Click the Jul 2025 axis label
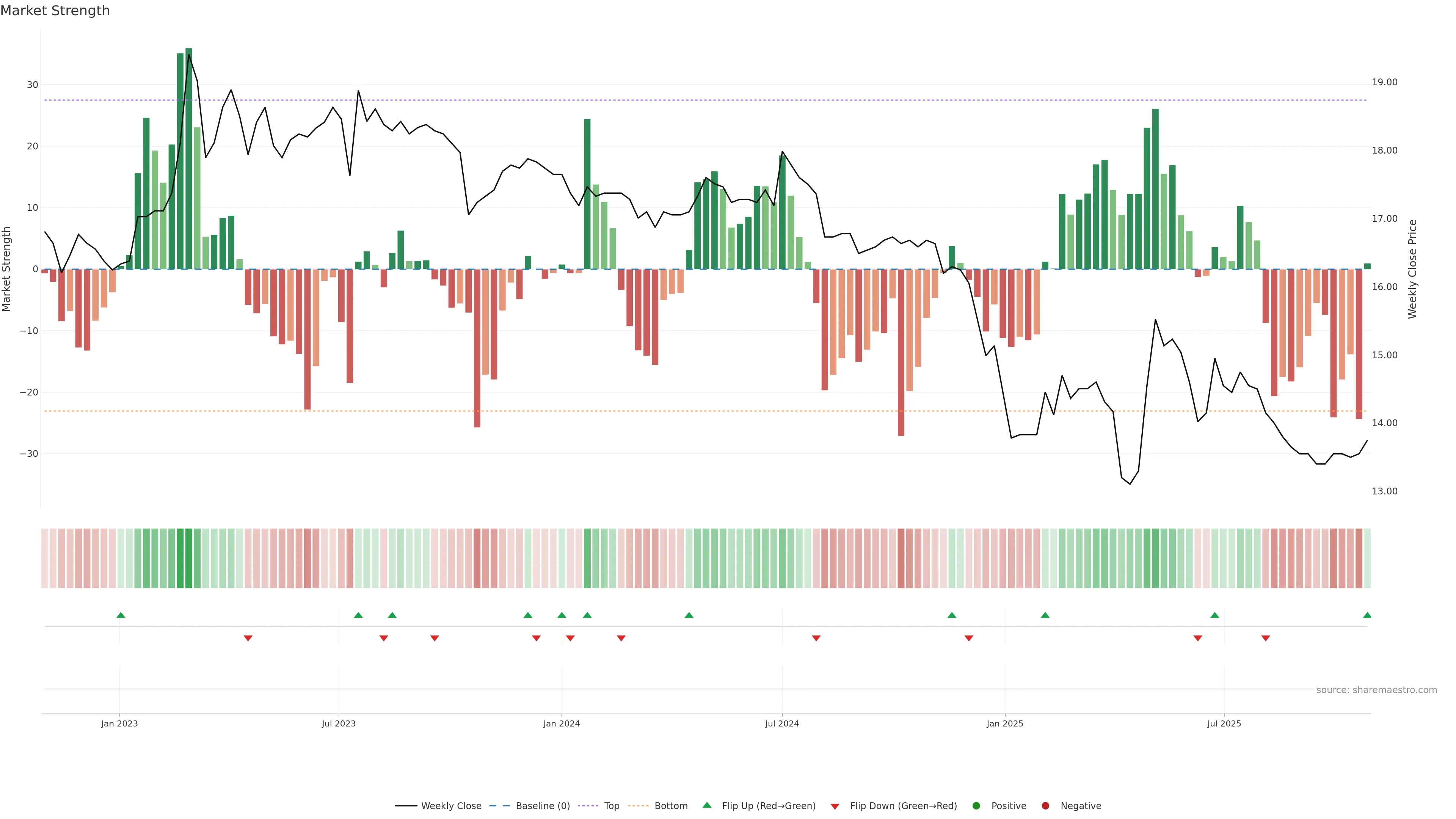This screenshot has height=819, width=1456. click(1224, 723)
